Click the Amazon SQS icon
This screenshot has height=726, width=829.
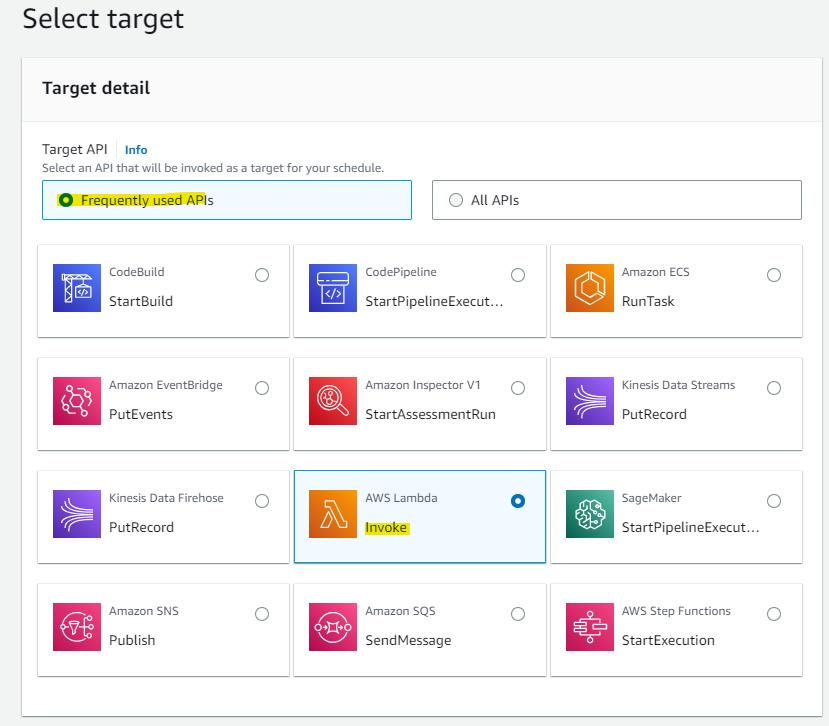(x=333, y=627)
